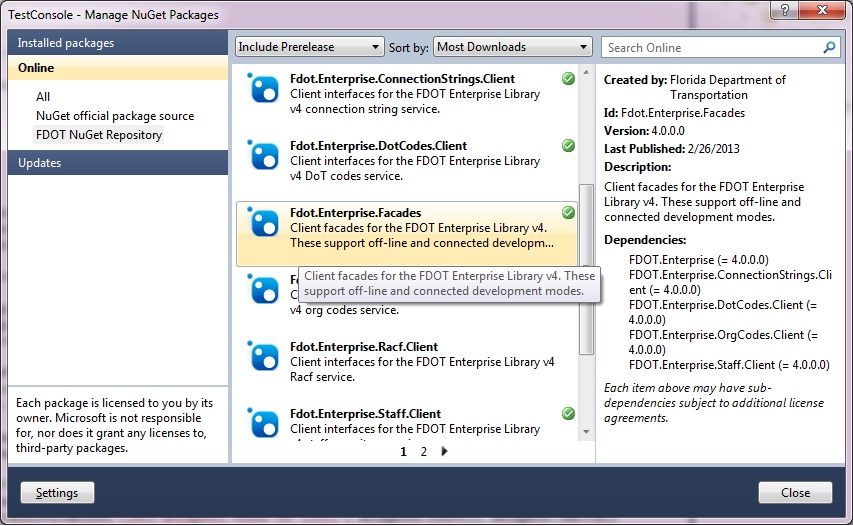Viewport: 853px width, 526px height.
Task: Select FDOT NuGet Repository source
Action: click(x=99, y=135)
